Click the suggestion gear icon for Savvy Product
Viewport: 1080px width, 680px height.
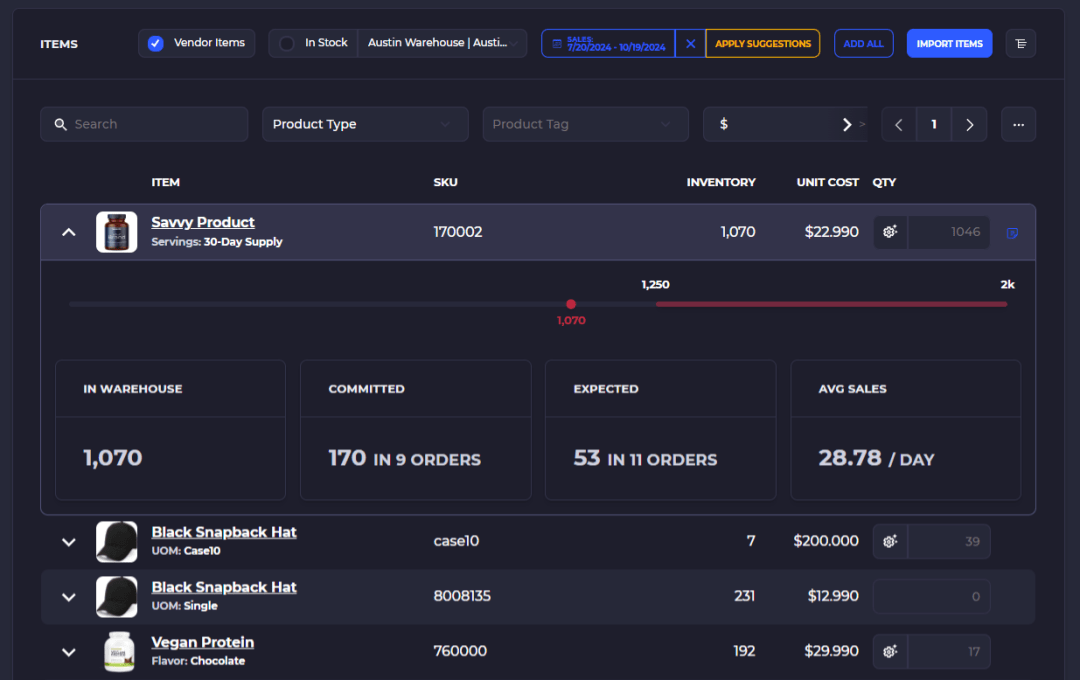[x=891, y=232]
